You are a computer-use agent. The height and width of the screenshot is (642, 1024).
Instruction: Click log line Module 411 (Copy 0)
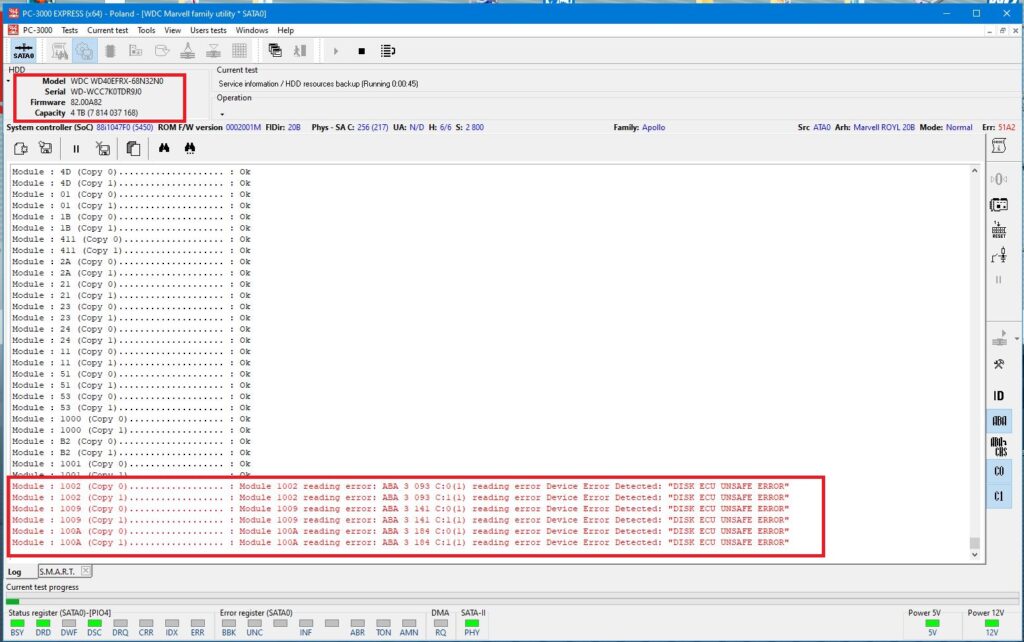coord(131,240)
